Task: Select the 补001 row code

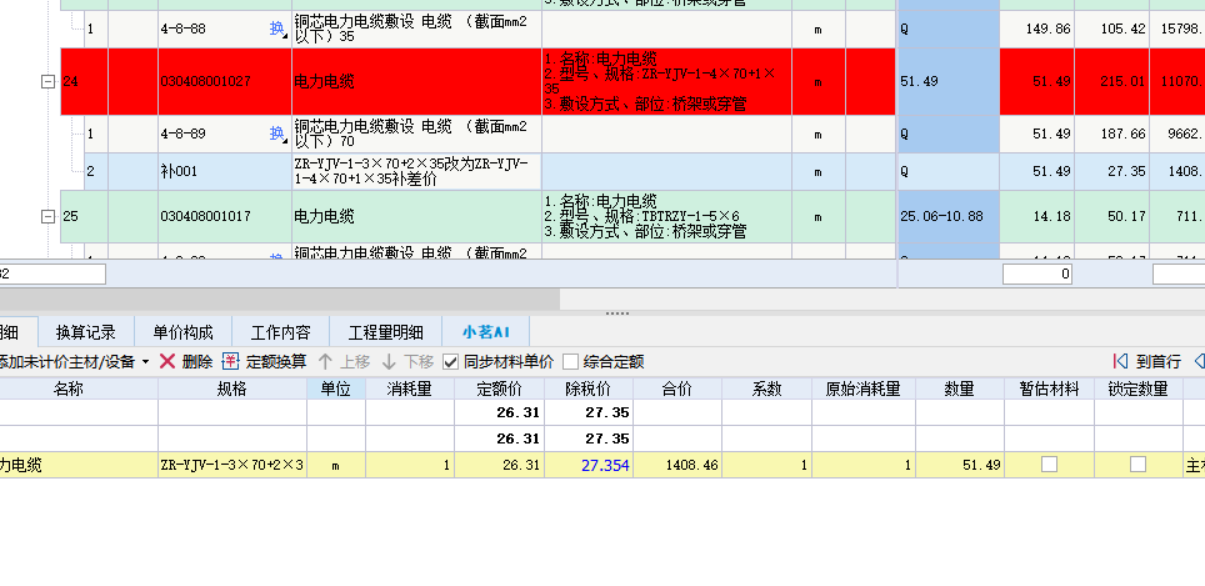Action: [179, 171]
